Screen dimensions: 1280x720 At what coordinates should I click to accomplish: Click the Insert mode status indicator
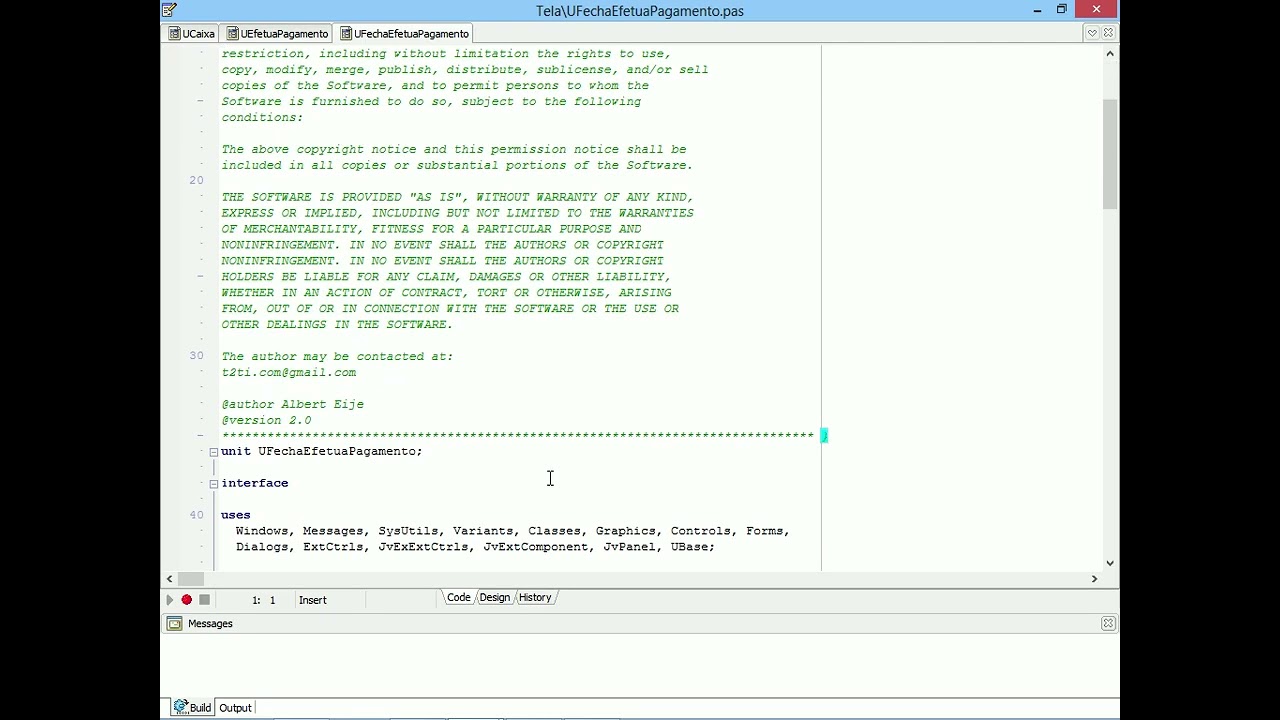[x=312, y=600]
